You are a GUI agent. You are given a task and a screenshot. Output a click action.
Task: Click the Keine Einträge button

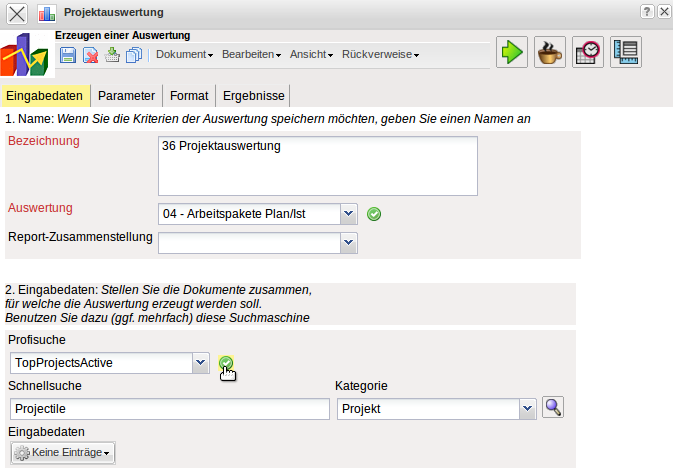click(x=63, y=453)
